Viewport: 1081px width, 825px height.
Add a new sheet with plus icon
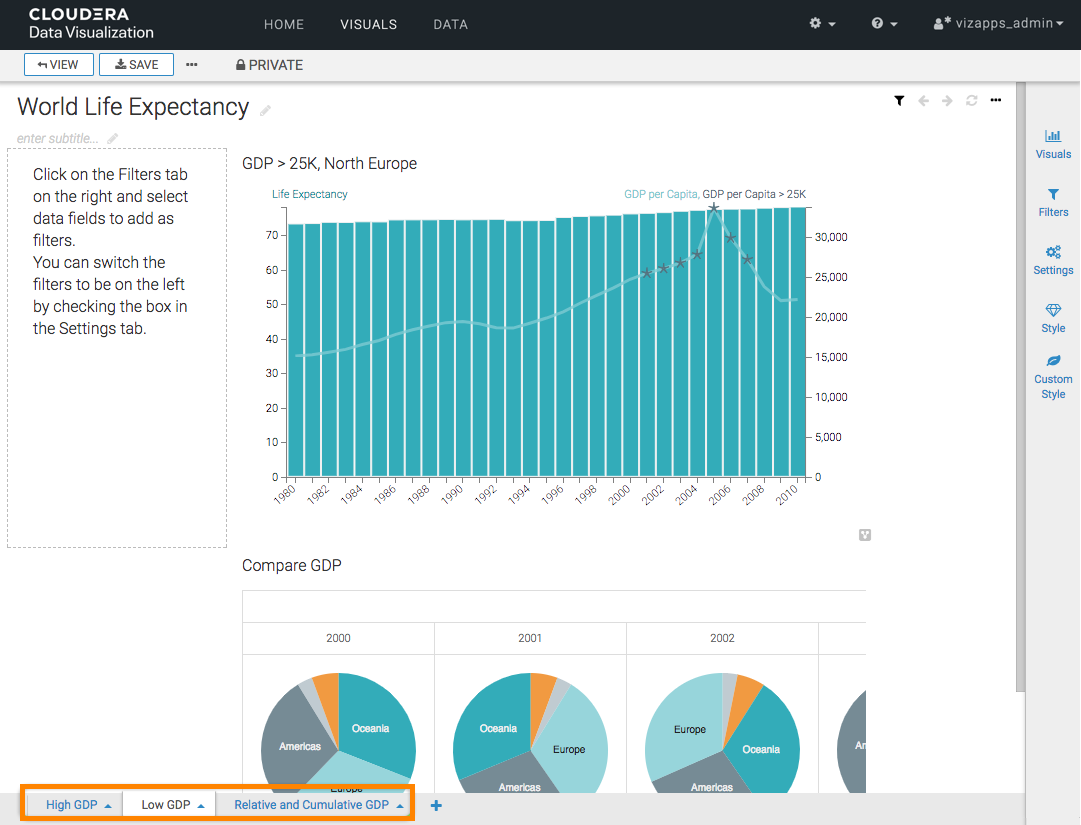coord(436,805)
